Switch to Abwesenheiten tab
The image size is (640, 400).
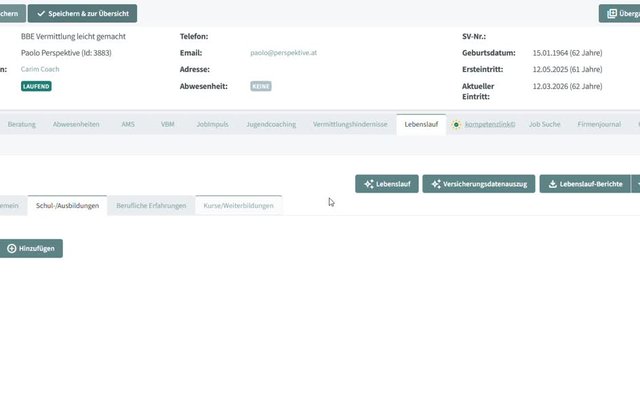(x=76, y=124)
